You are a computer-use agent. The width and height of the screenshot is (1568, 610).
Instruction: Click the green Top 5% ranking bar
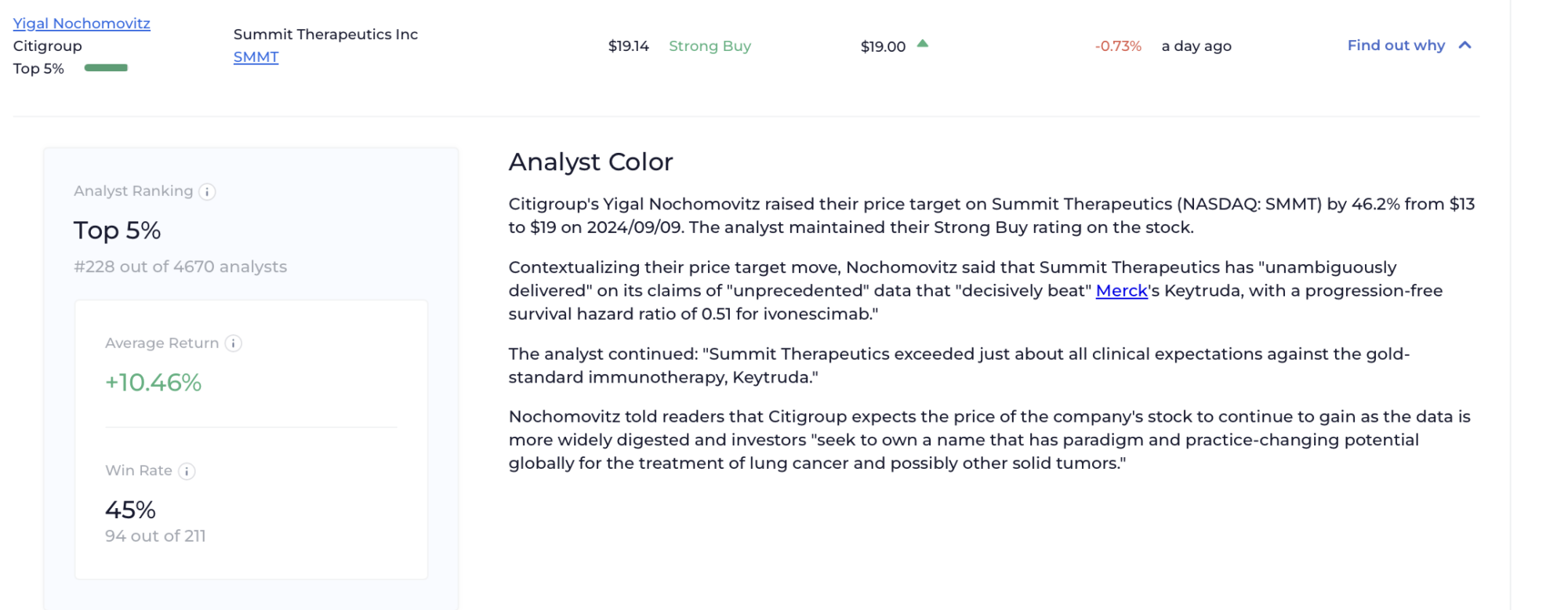click(106, 68)
